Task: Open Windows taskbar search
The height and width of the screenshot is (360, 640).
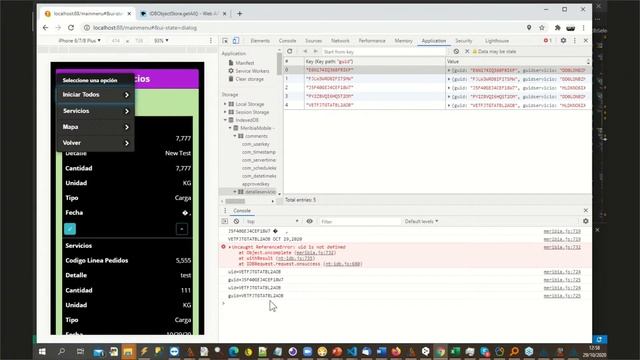Action: coord(61,351)
